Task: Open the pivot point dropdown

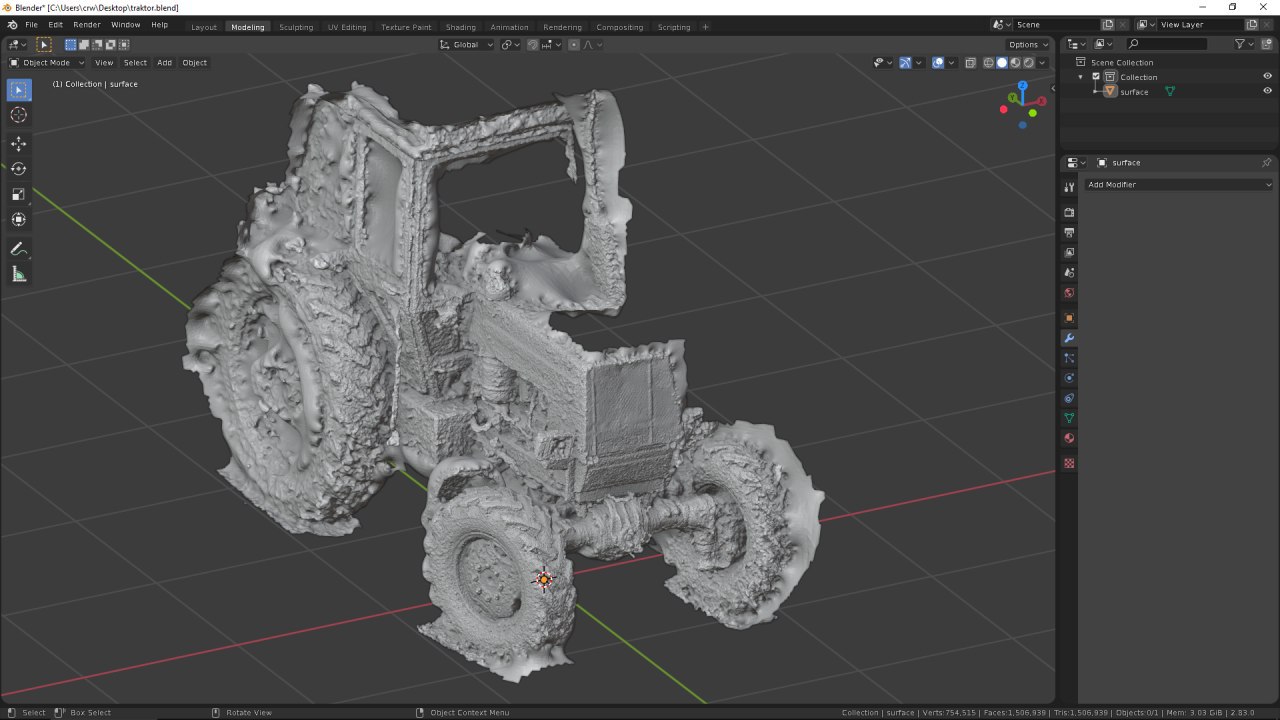Action: [510, 44]
